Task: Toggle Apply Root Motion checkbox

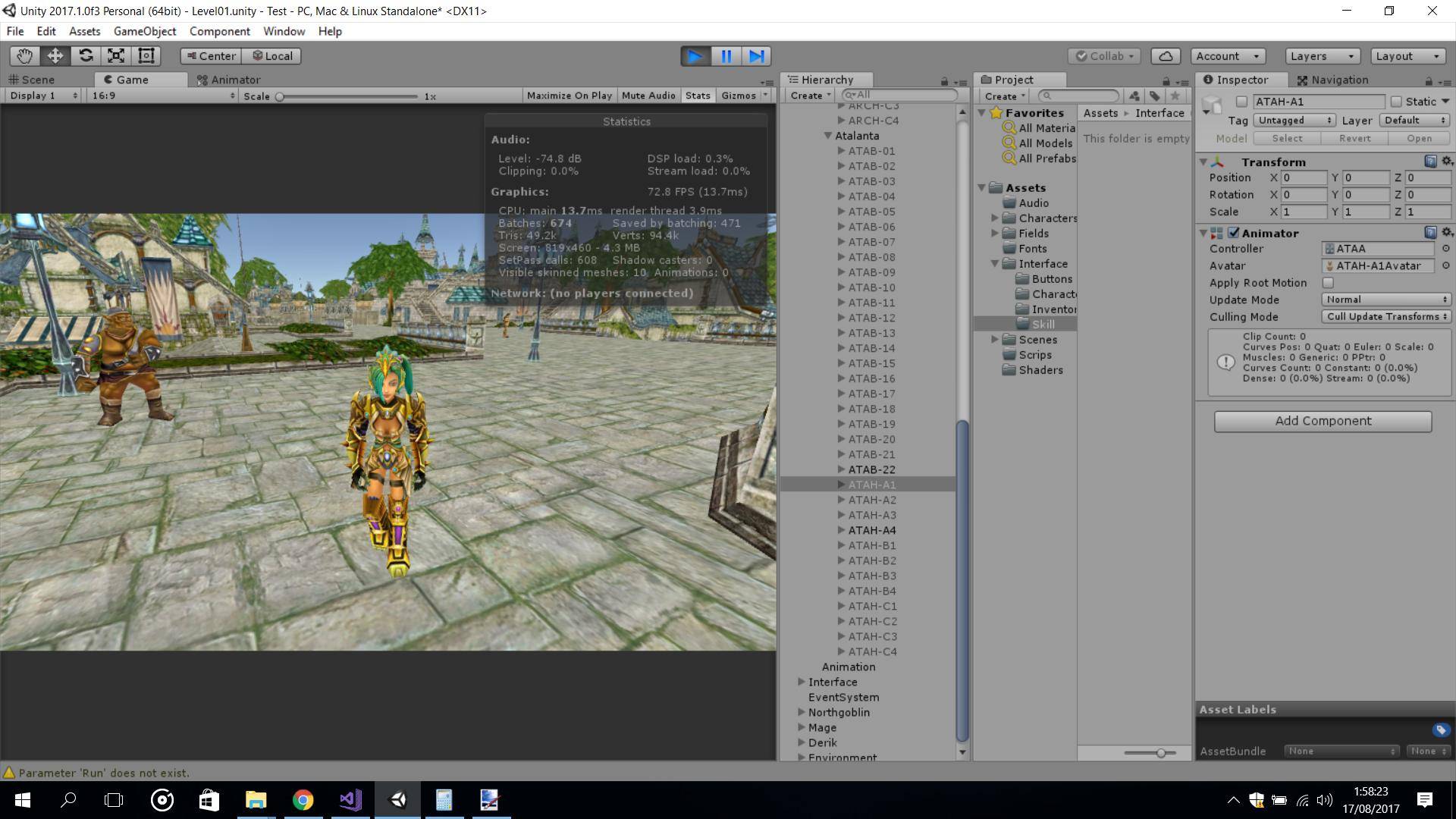Action: click(x=1328, y=283)
